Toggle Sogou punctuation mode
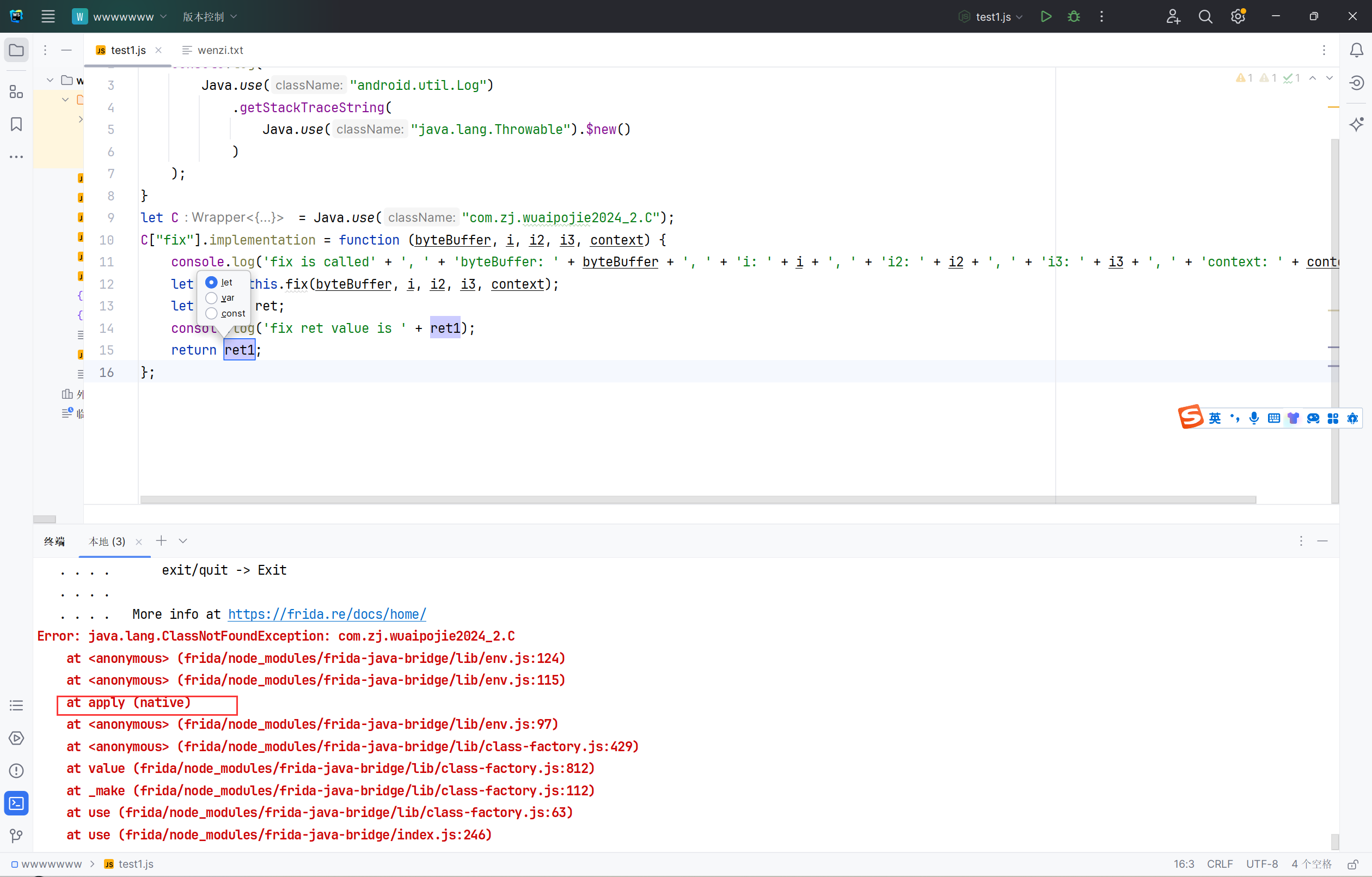The width and height of the screenshot is (1372, 877). (1235, 418)
